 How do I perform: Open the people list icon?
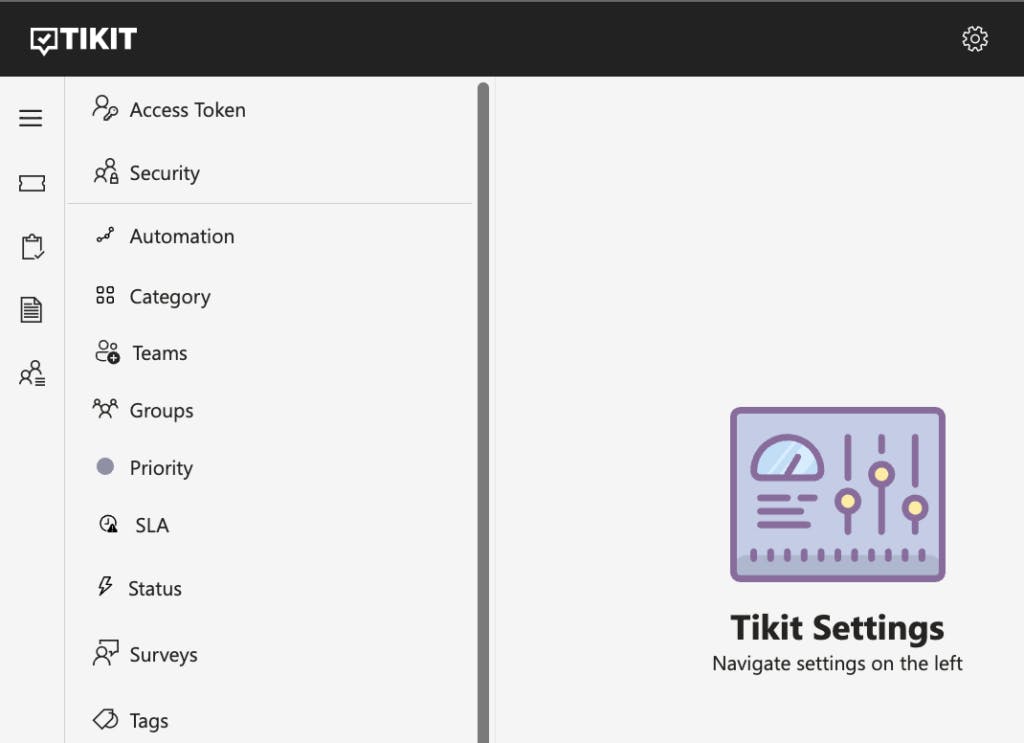click(x=32, y=374)
